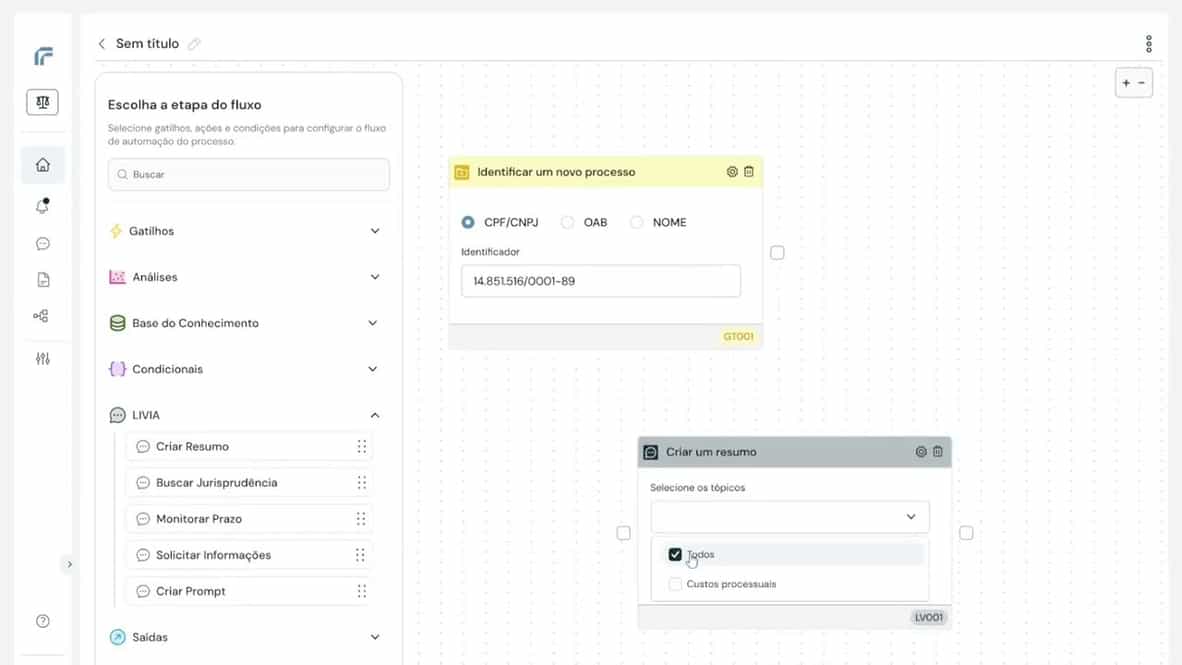The width and height of the screenshot is (1182, 665).
Task: Open settings gear of Identificar um novo processo
Action: (x=732, y=172)
